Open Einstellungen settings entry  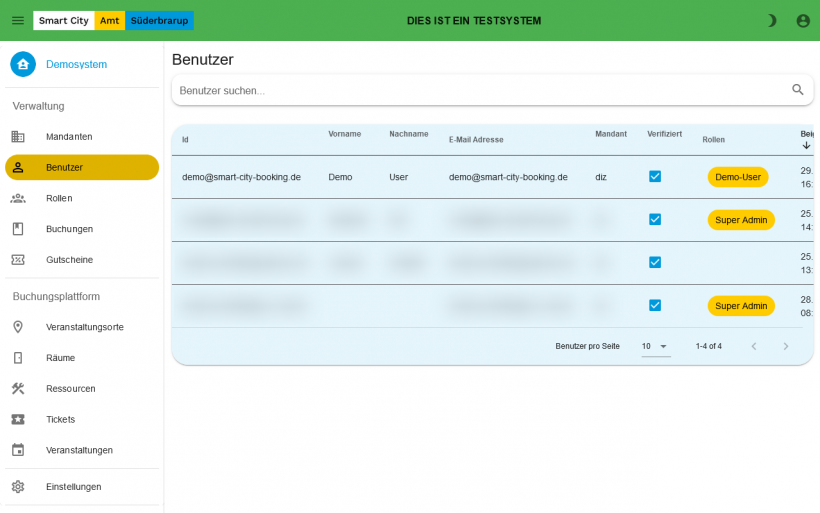pos(73,487)
